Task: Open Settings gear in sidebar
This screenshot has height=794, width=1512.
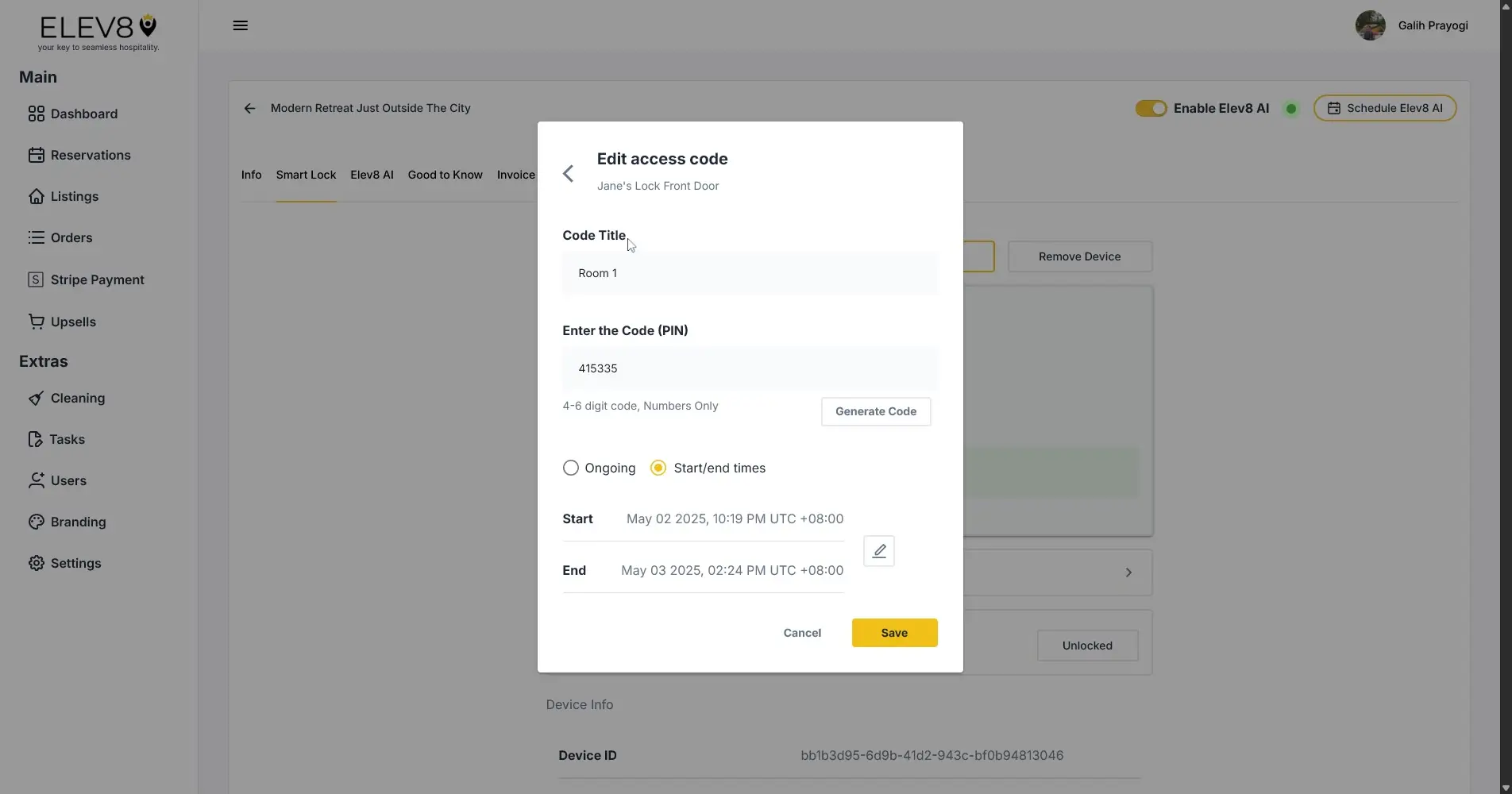Action: [x=36, y=564]
